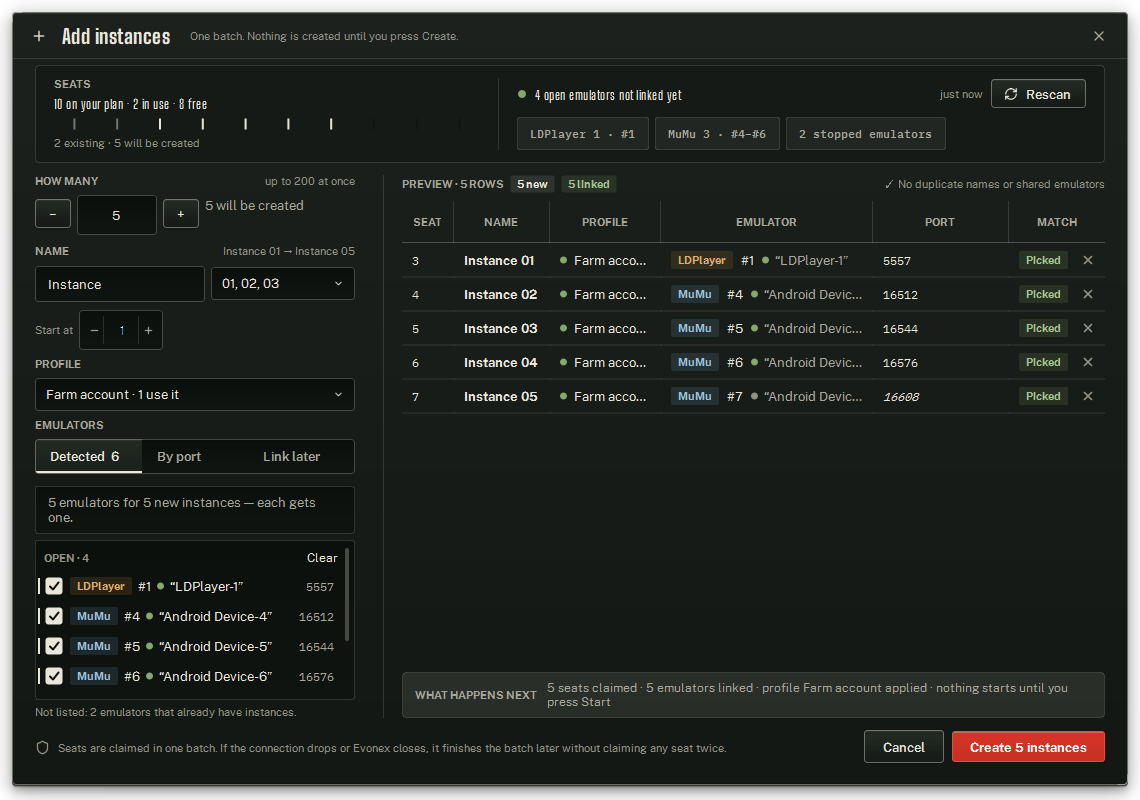
Task: Click the Picked badge for Instance 01
Action: pos(1043,260)
